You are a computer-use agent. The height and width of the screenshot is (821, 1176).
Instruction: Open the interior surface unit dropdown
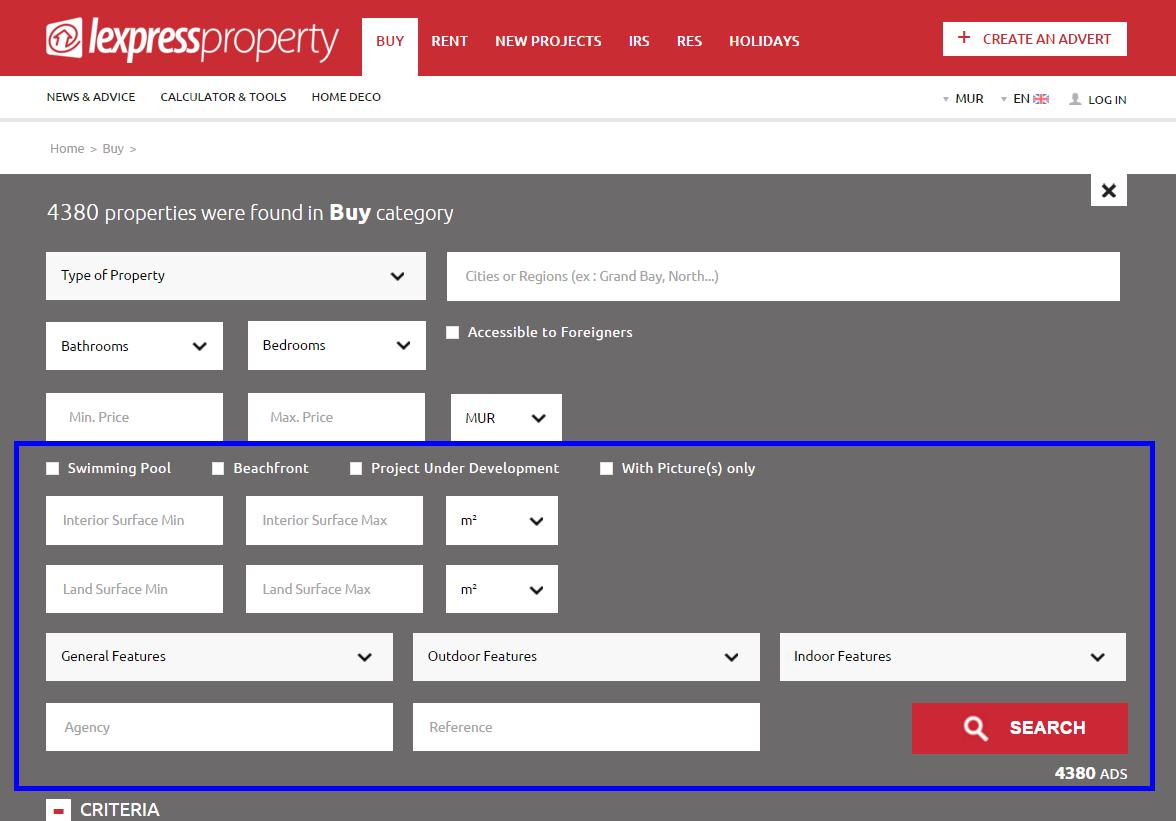tap(502, 520)
